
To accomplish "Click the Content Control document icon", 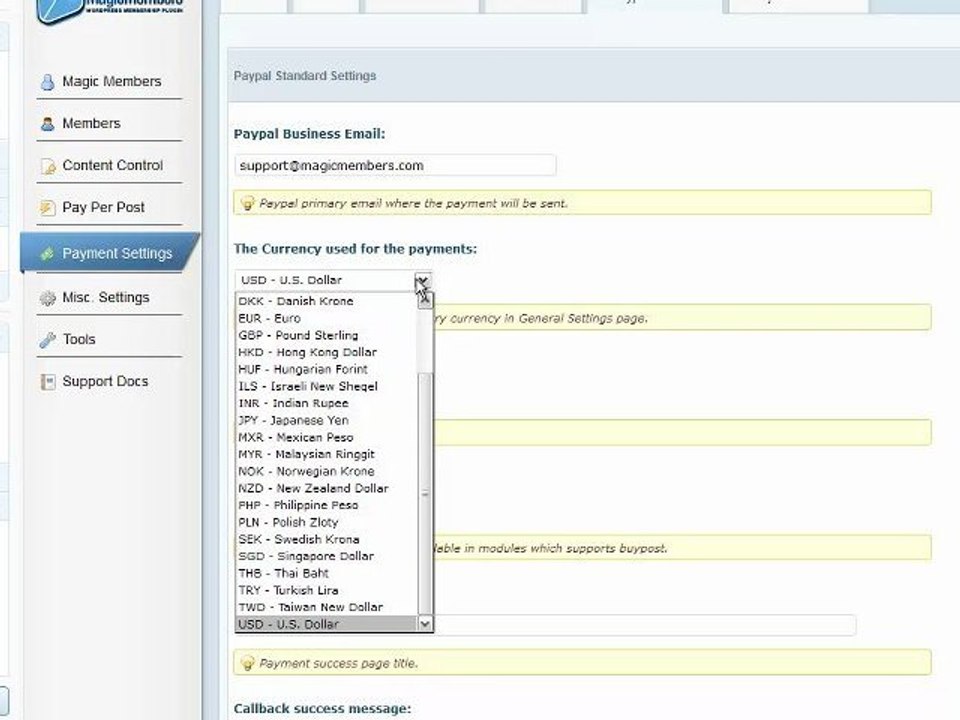I will [x=47, y=166].
